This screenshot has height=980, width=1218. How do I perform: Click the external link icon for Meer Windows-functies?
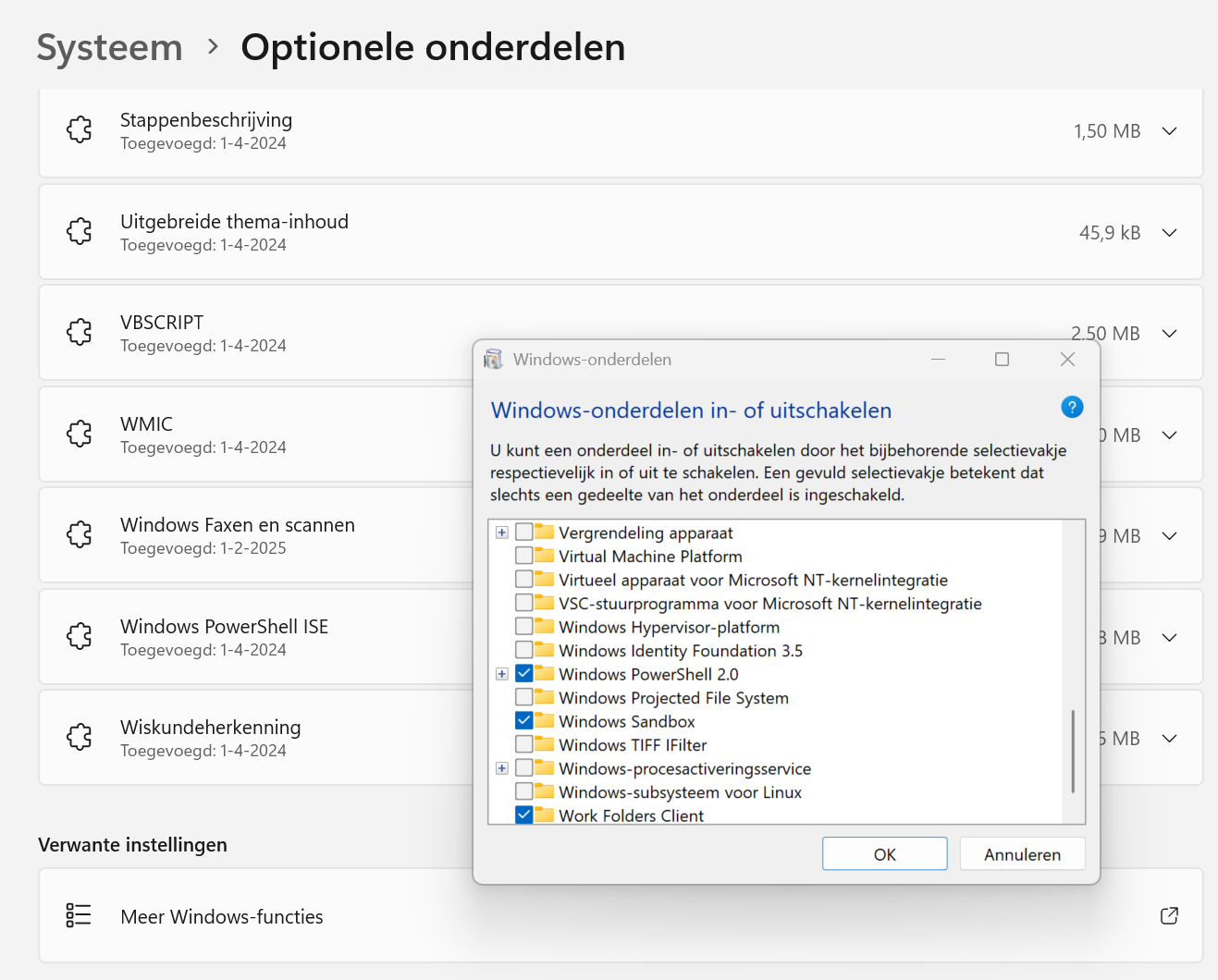click(x=1169, y=915)
